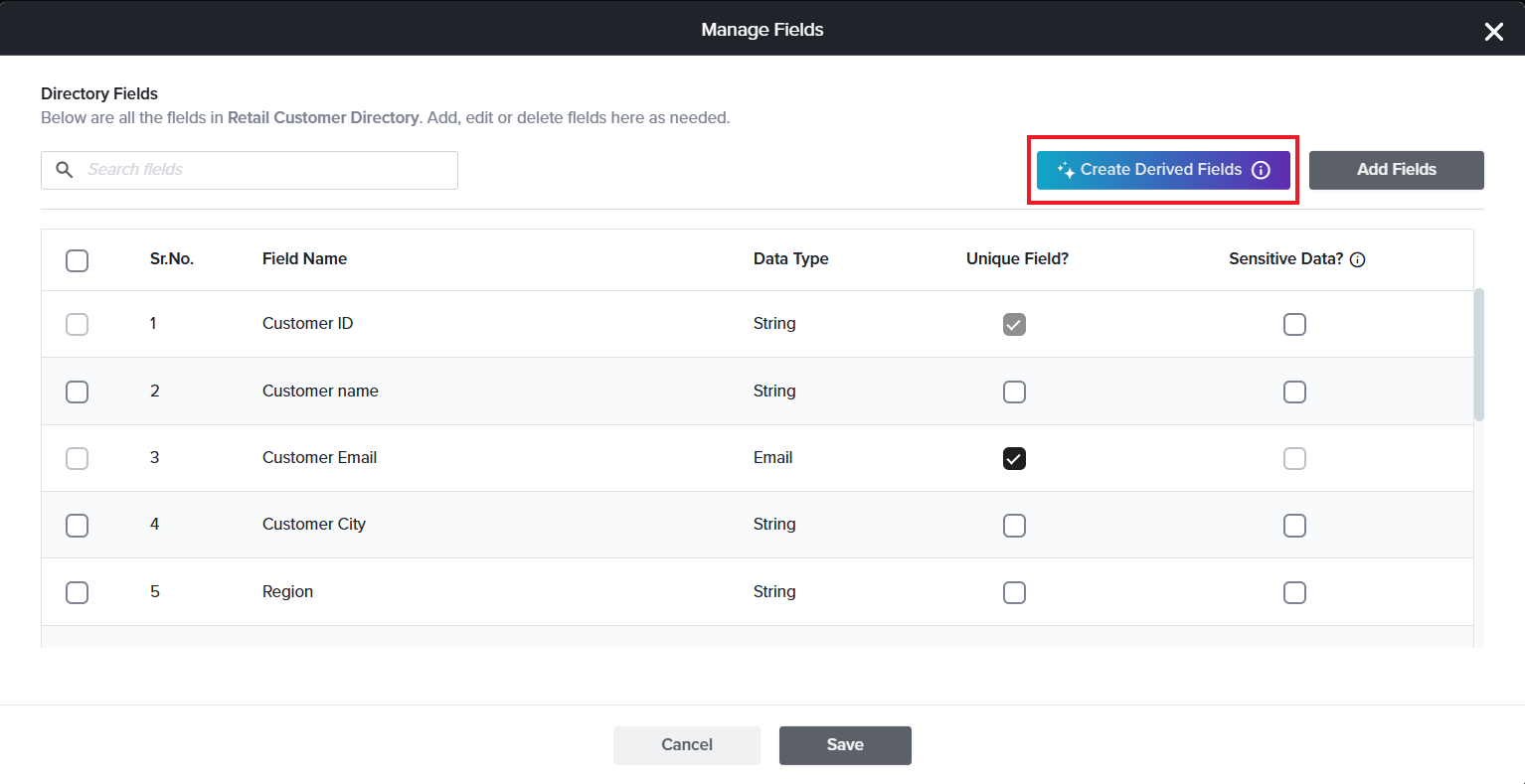Screen dimensions: 1525x784
Task: Toggle Sensitive Data for Customer Email
Action: pos(1294,458)
